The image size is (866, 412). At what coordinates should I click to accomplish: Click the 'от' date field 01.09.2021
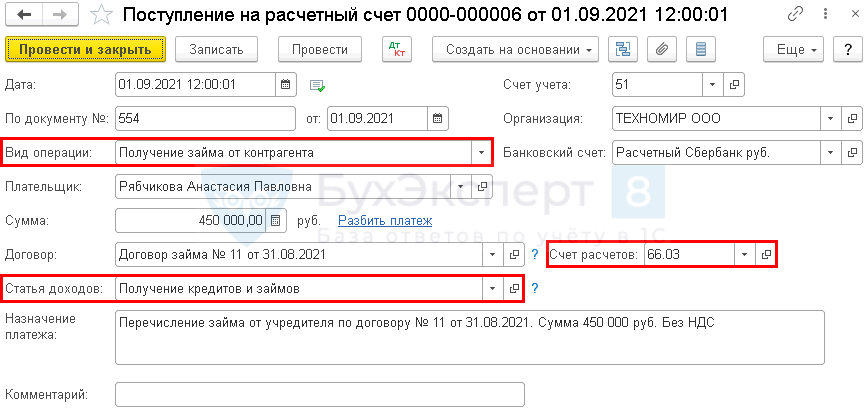point(377,118)
